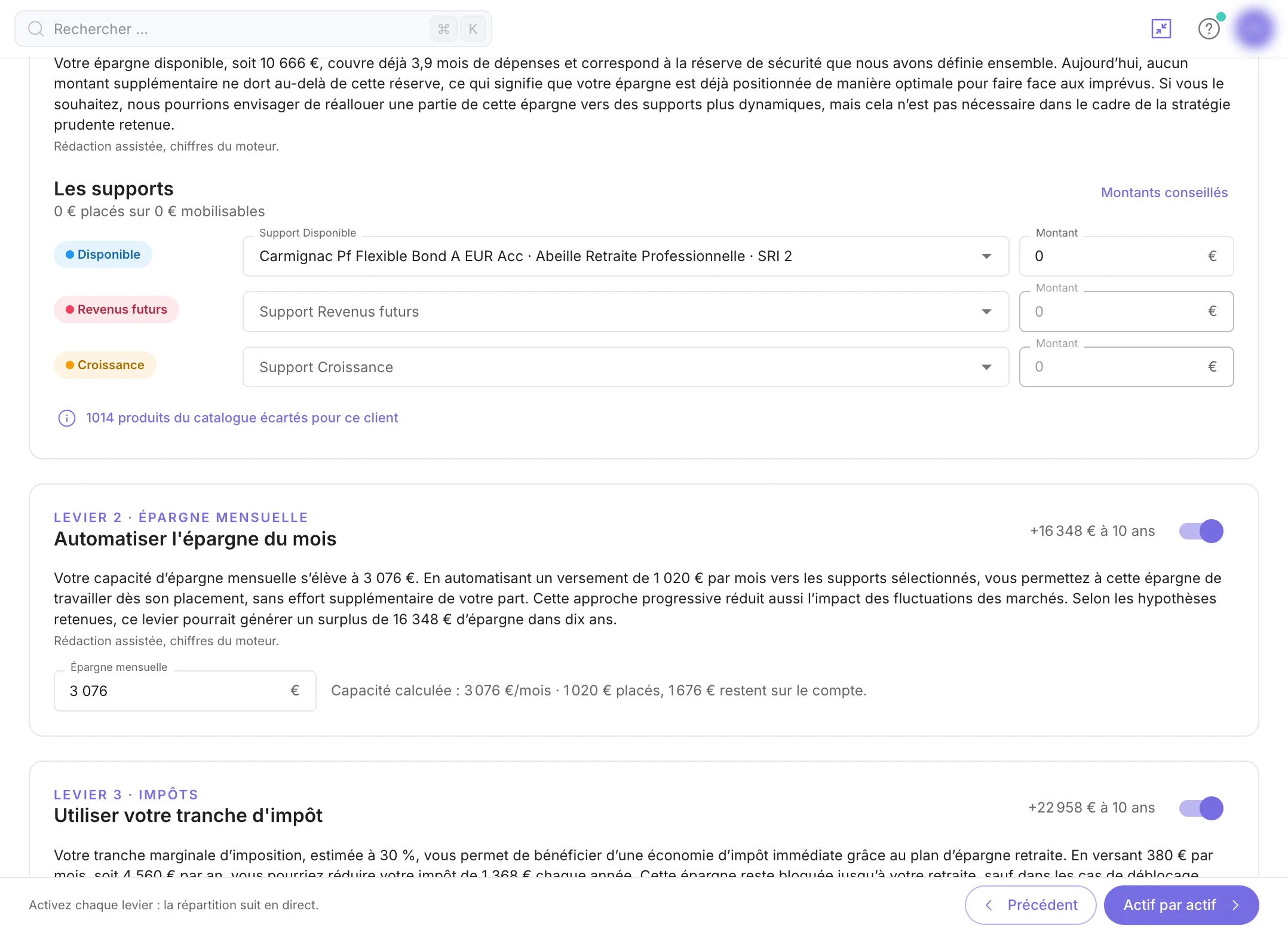
Task: Click the Revenus futurs Montant field
Action: click(1126, 312)
